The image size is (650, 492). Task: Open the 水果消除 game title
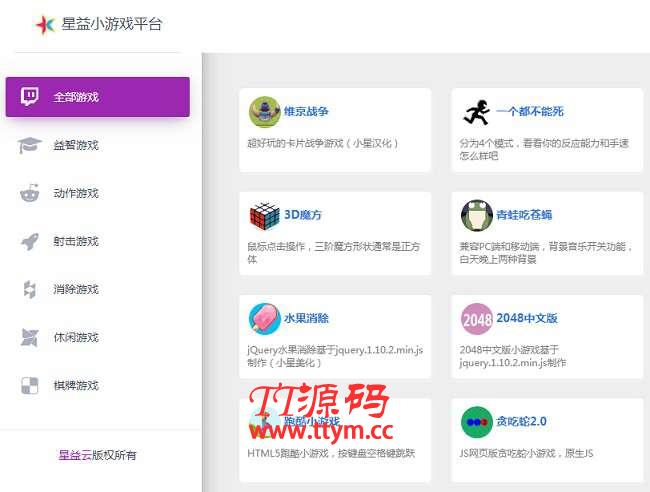pyautogui.click(x=306, y=318)
